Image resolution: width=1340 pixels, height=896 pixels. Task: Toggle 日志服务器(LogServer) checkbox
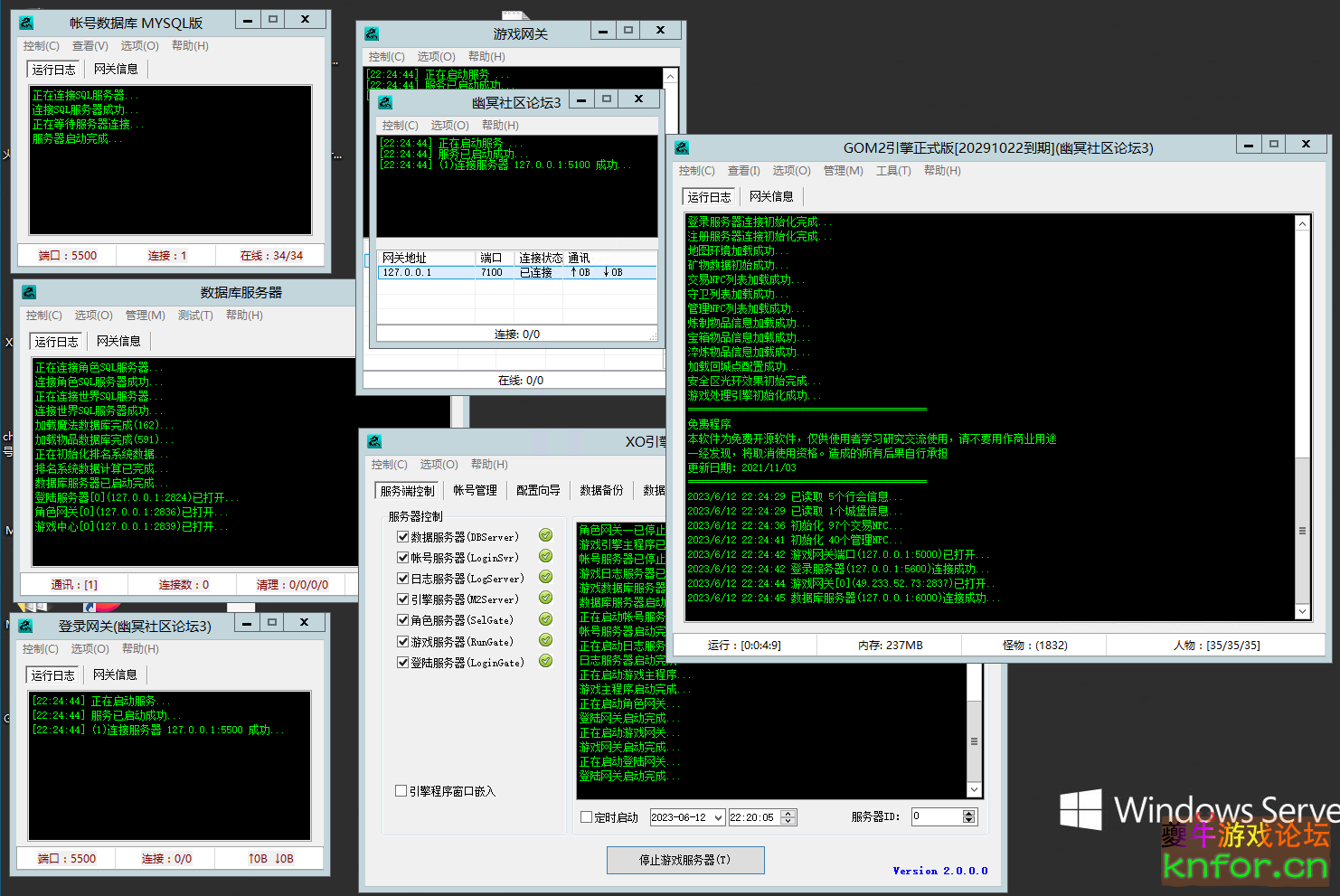point(402,578)
